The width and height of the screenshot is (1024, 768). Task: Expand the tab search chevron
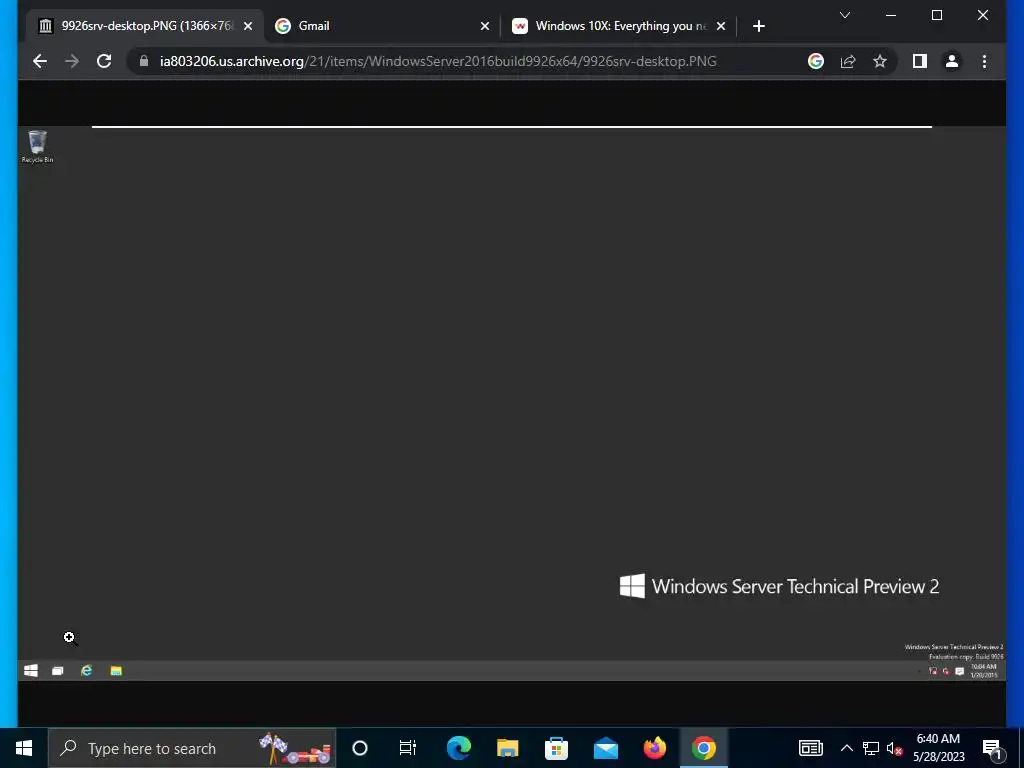coord(844,15)
